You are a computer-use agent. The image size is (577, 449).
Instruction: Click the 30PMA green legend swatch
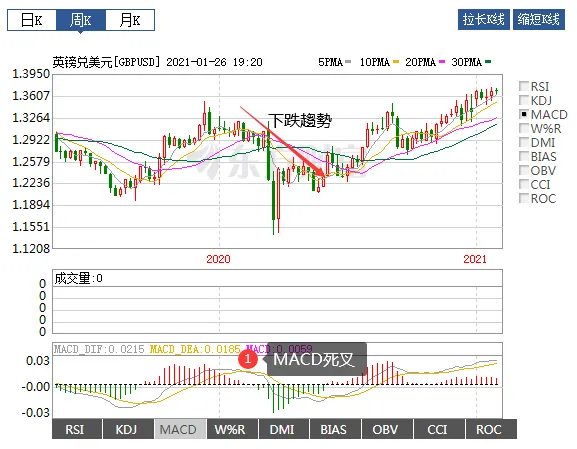pyautogui.click(x=488, y=62)
